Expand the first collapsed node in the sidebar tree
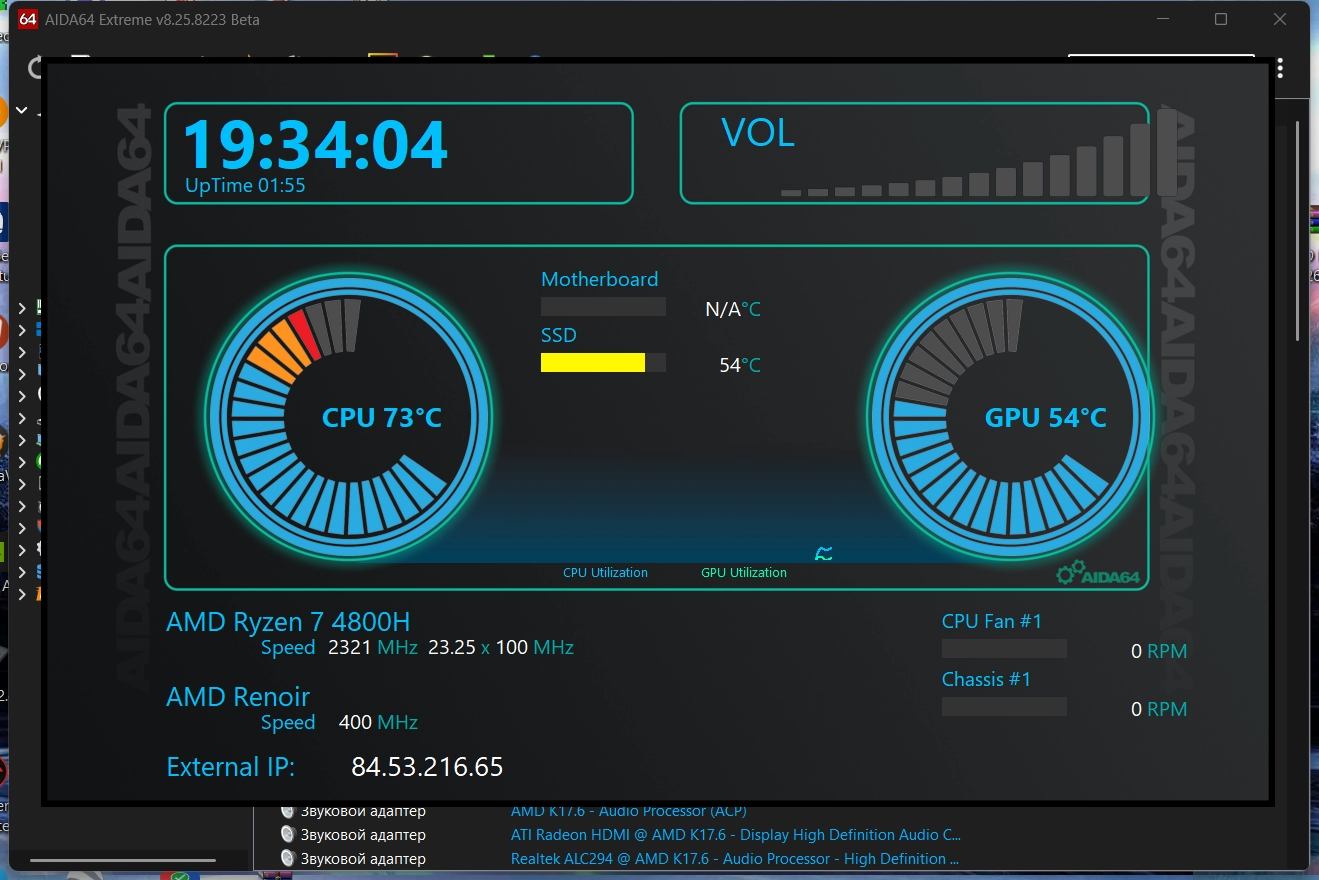1319x880 pixels. [x=22, y=308]
